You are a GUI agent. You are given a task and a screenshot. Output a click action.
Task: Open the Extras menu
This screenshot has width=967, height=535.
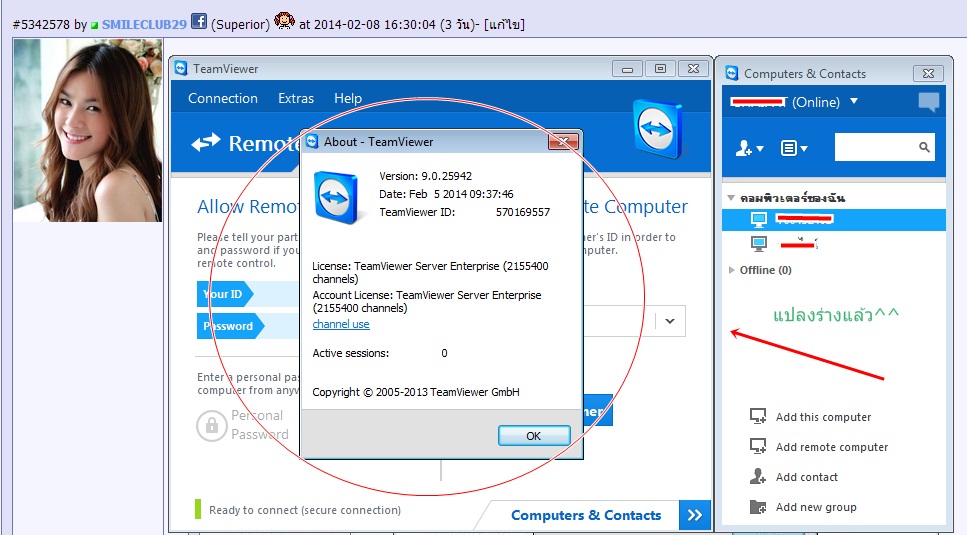click(x=295, y=99)
